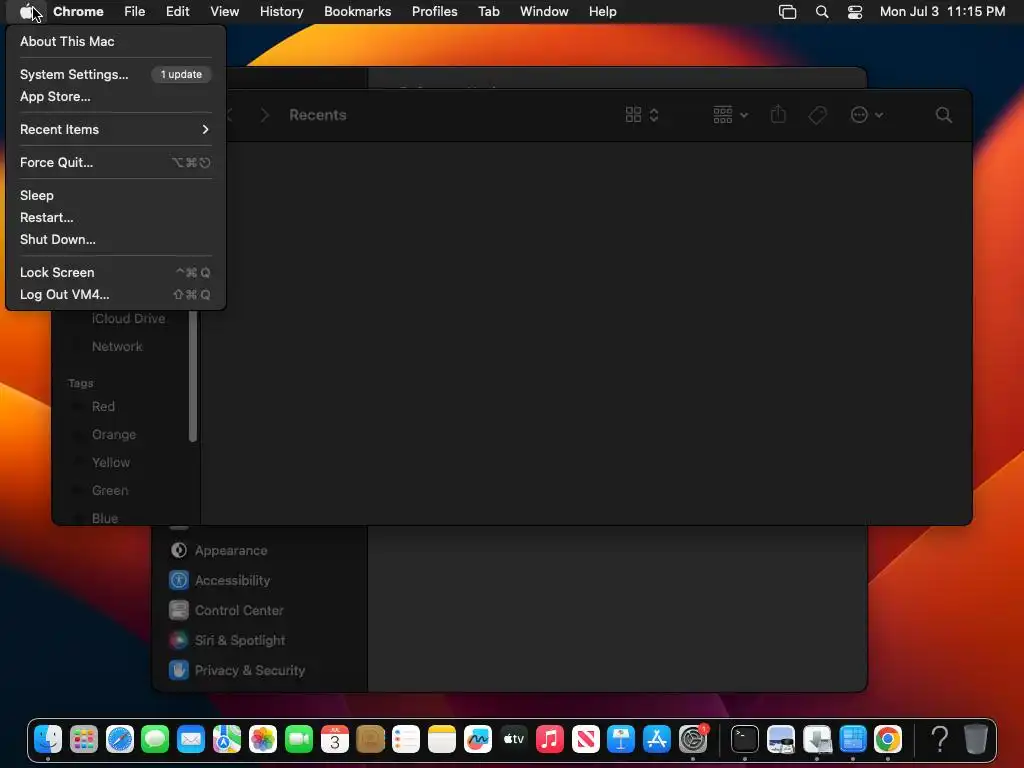The width and height of the screenshot is (1024, 768).
Task: Click the date and time clock
Action: pos(942,11)
